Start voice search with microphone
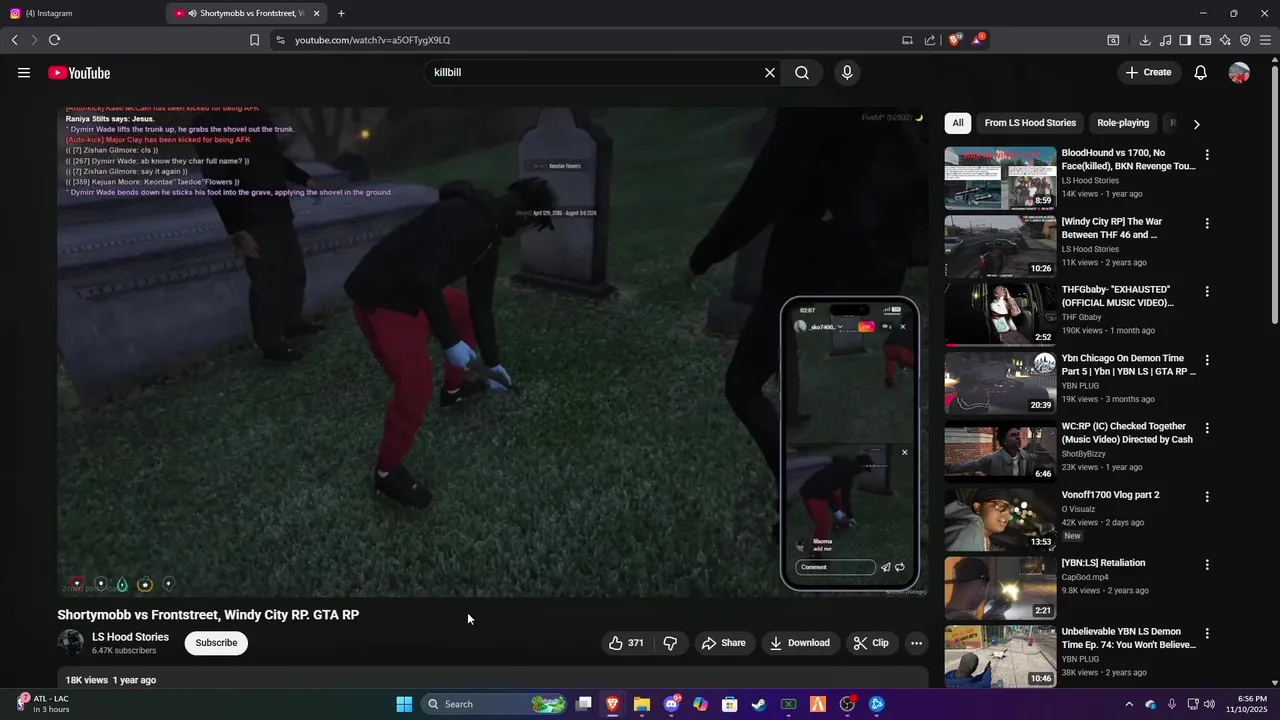This screenshot has width=1280, height=720. [847, 73]
